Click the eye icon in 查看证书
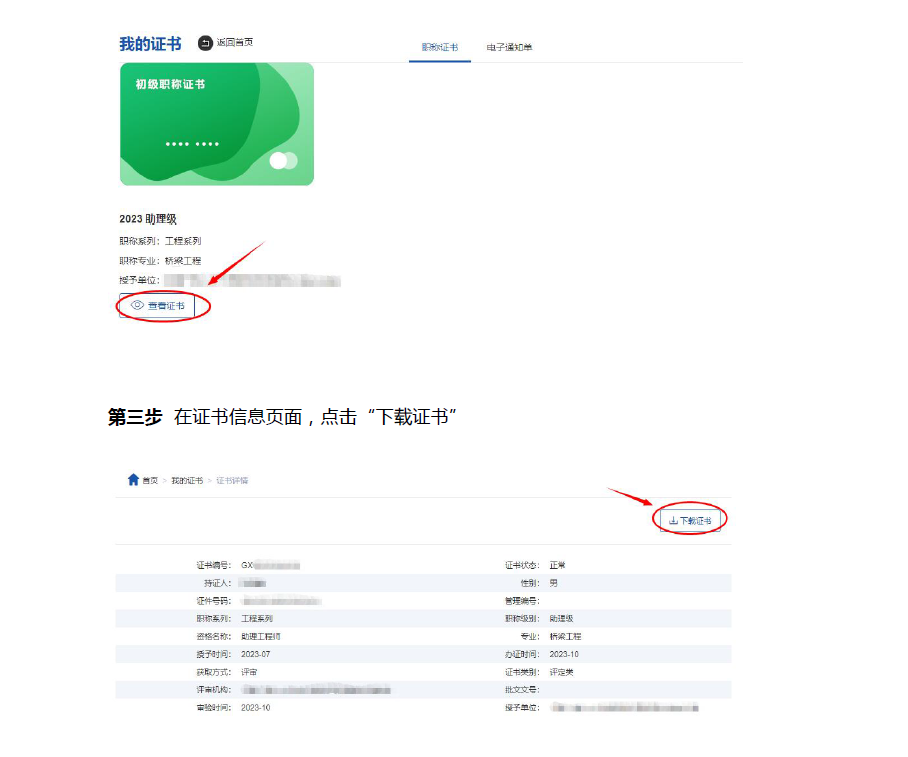This screenshot has height=757, width=908. (138, 305)
